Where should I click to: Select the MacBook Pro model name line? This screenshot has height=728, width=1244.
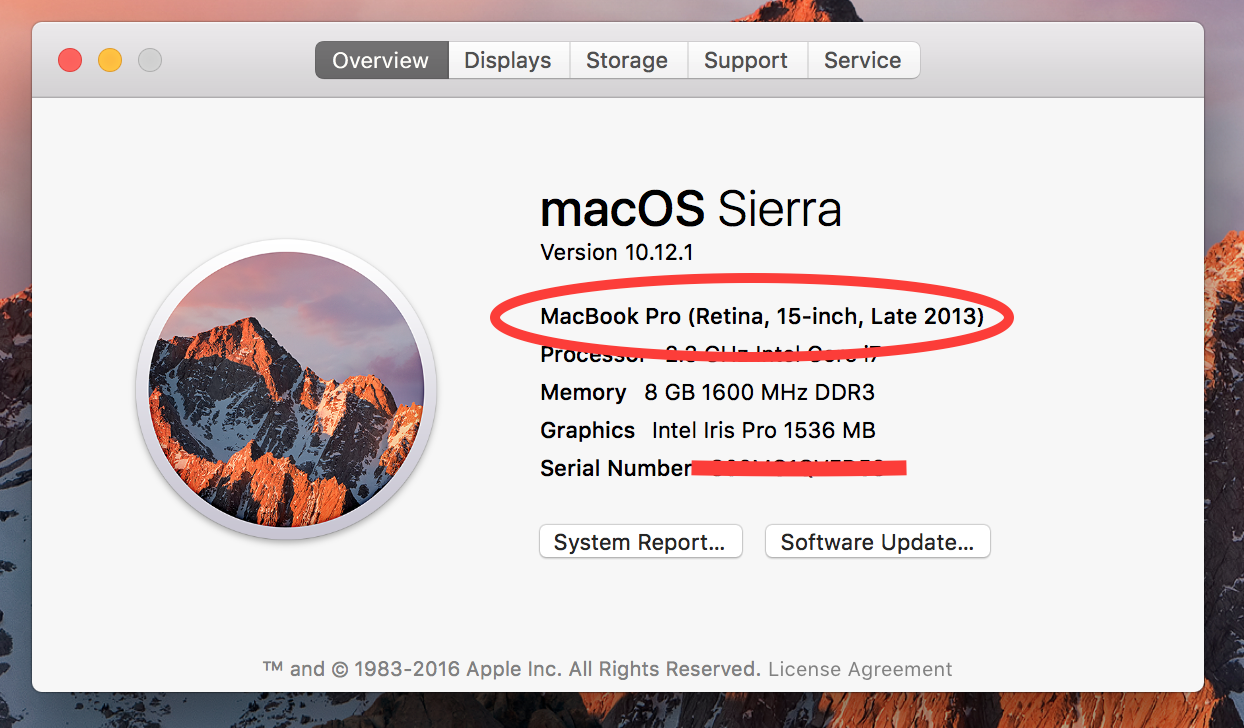point(762,317)
